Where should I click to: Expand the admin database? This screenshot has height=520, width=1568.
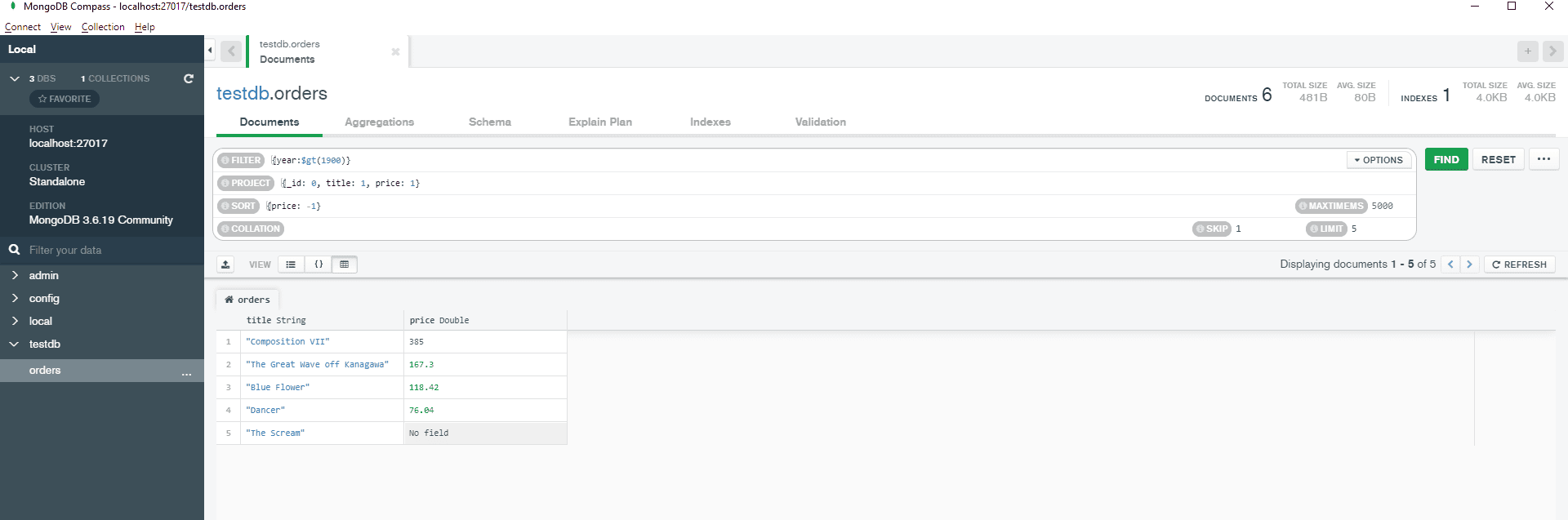(x=15, y=275)
